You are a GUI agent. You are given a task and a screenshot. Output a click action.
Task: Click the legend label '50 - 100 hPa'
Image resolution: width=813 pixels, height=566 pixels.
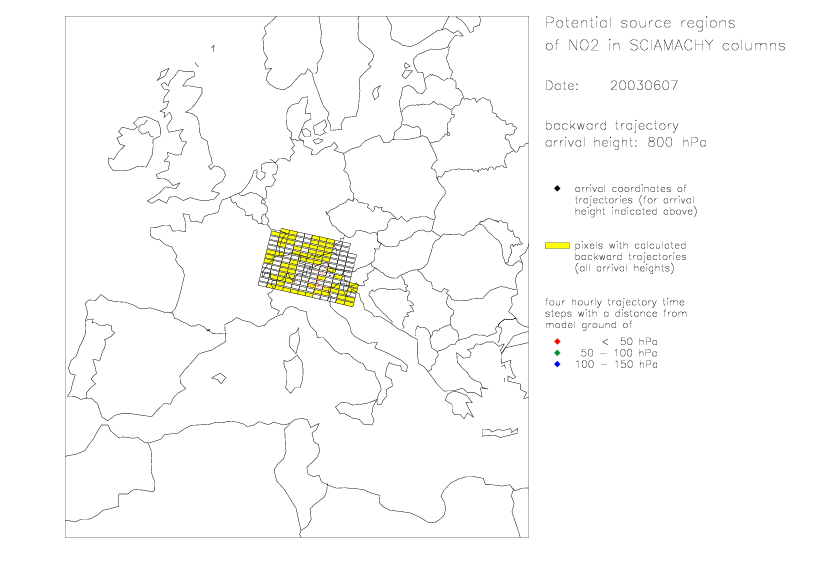tap(619, 353)
